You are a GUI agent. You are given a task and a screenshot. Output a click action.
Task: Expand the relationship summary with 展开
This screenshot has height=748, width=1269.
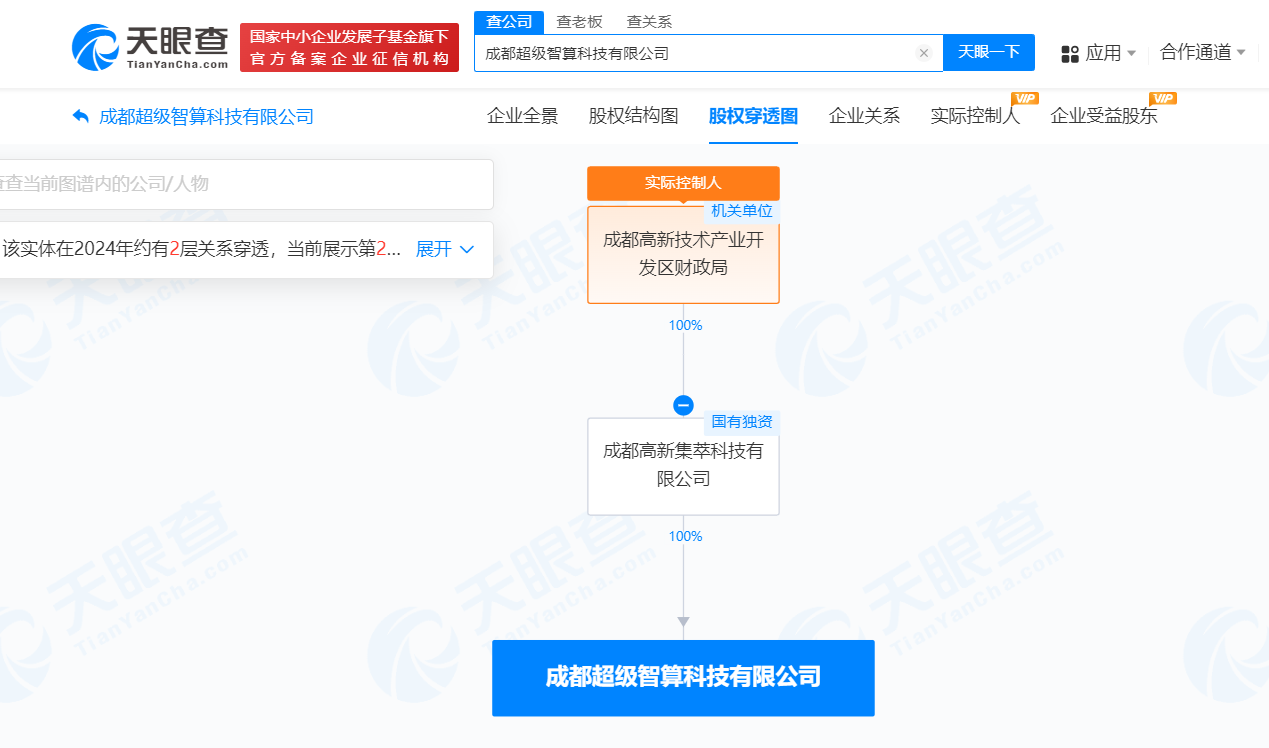(x=444, y=249)
